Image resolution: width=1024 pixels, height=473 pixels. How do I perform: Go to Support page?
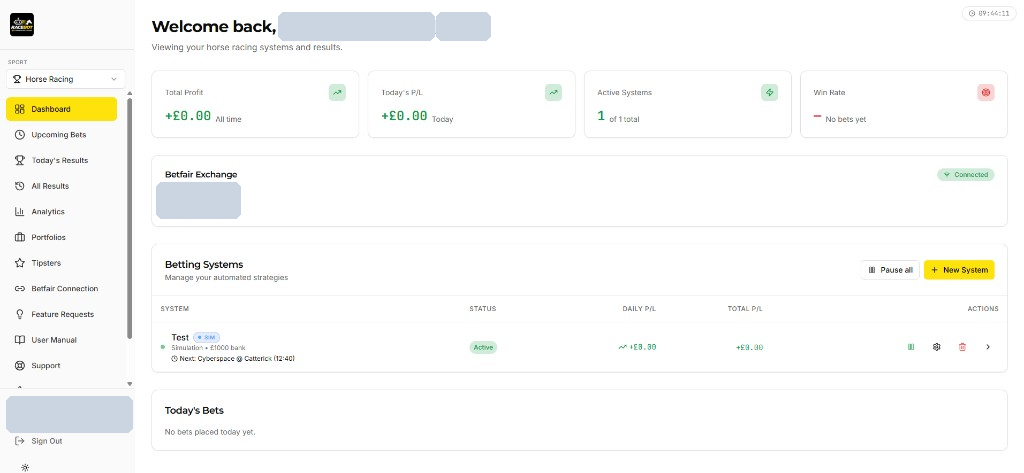[61, 366]
